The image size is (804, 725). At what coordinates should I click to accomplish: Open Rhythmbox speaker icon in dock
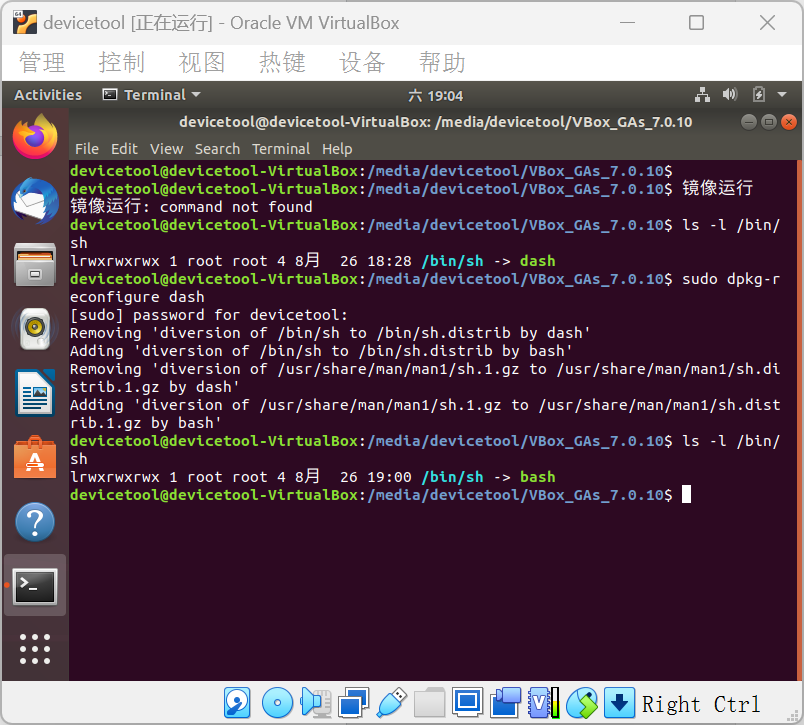click(35, 329)
